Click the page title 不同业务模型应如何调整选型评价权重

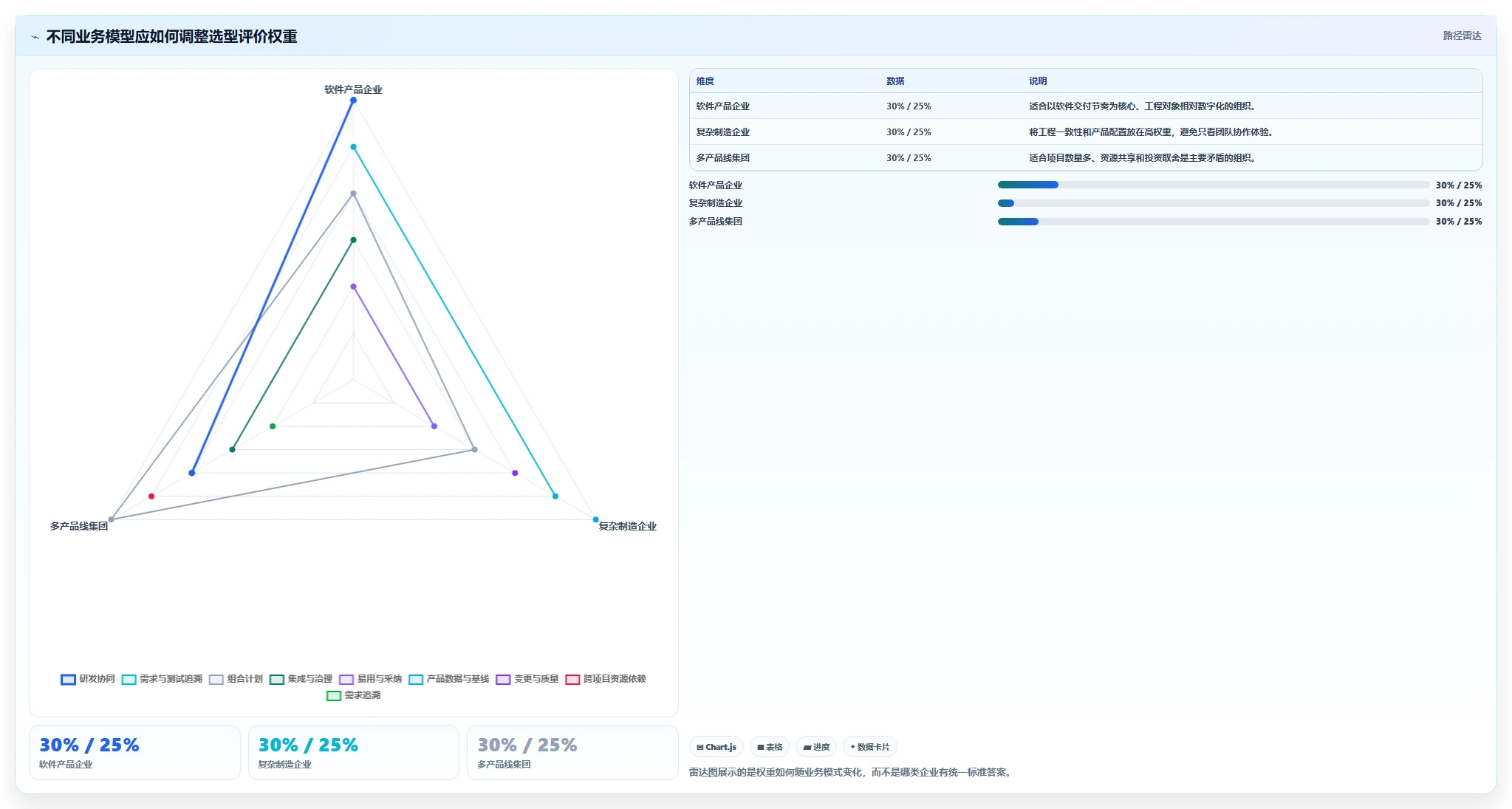pyautogui.click(x=171, y=37)
